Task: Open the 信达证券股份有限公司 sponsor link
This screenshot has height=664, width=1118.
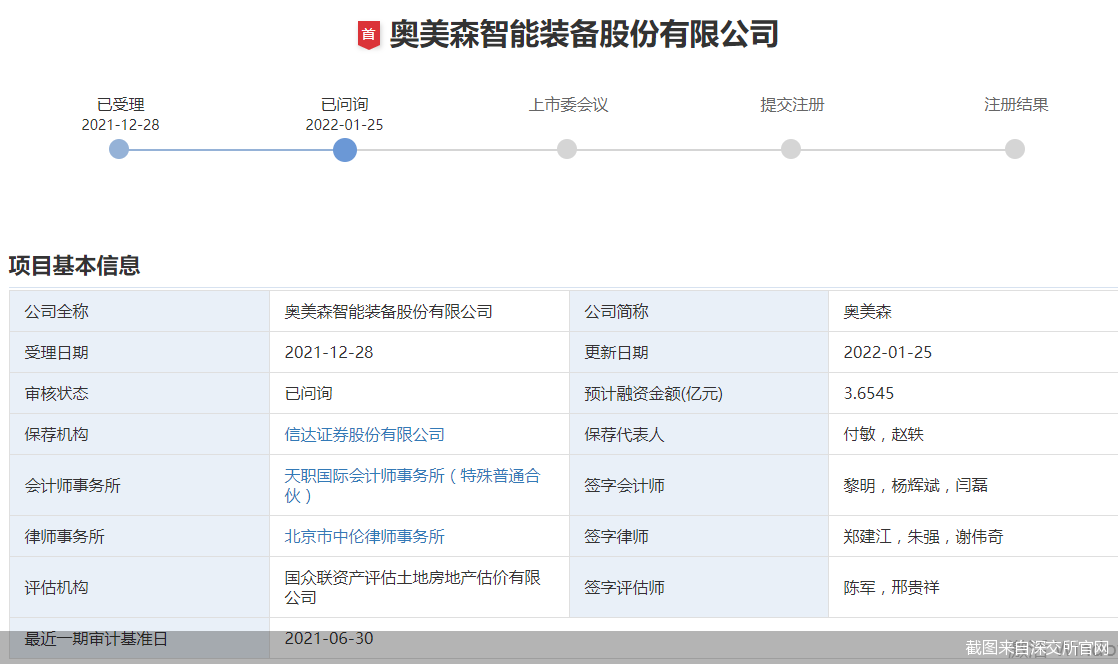Action: click(364, 434)
